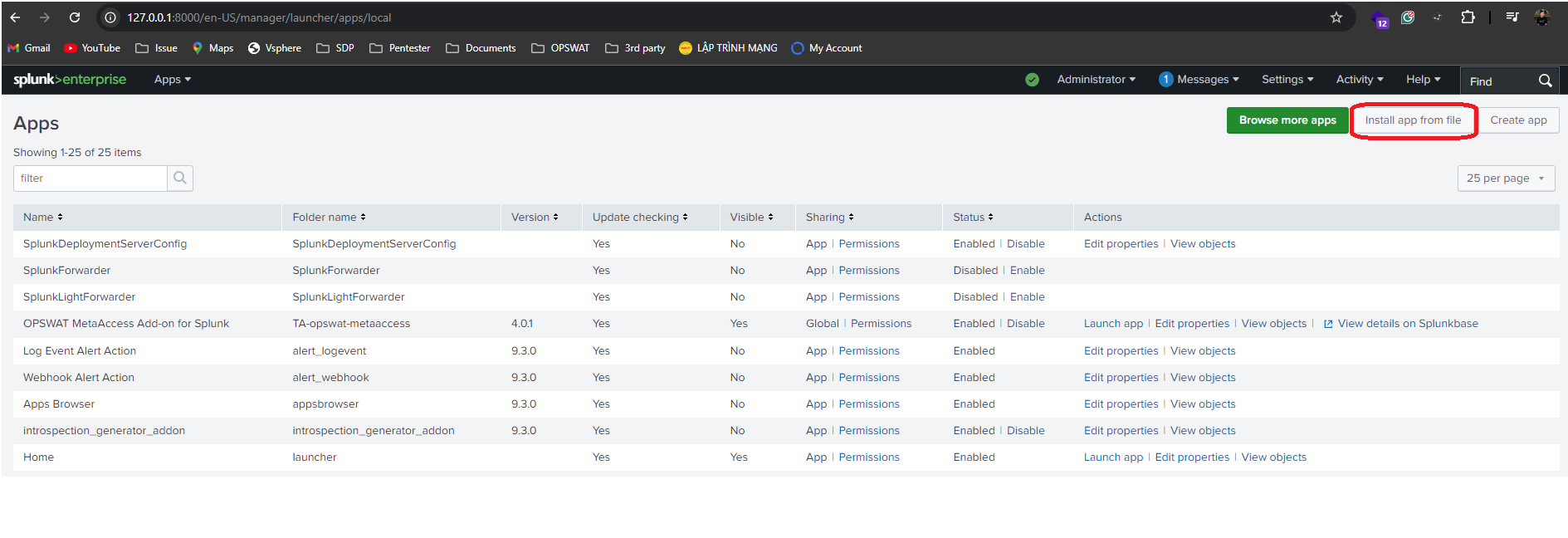Sort the table by Status column
Image resolution: width=1568 pixels, height=538 pixels.
pyautogui.click(x=973, y=218)
